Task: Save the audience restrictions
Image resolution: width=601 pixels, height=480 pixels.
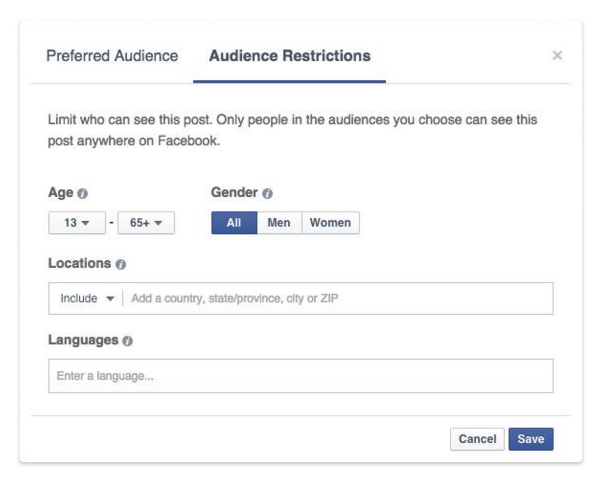Action: point(531,439)
